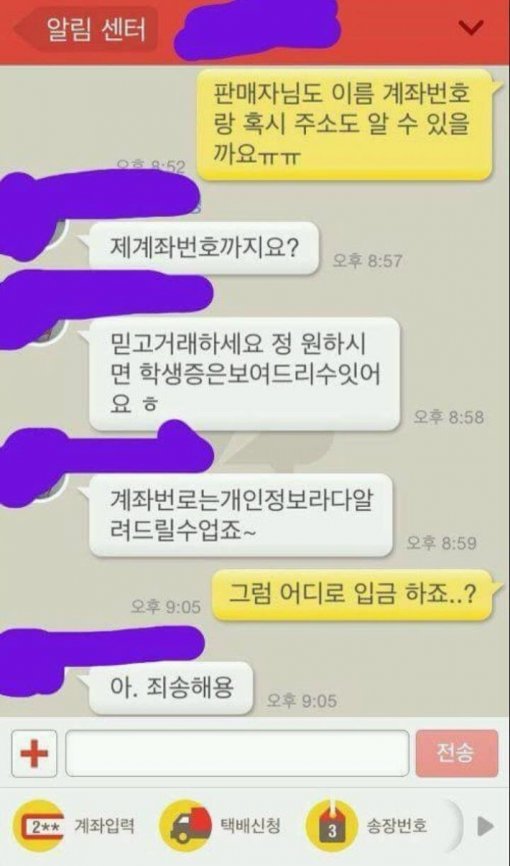
Task: Go back to 알림 센터
Action: click(86, 29)
